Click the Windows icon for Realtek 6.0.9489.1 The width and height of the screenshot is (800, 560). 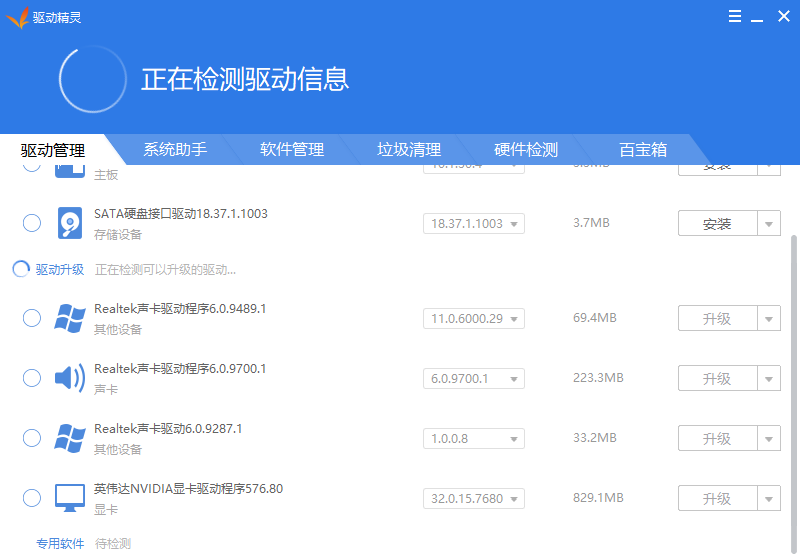tap(70, 318)
